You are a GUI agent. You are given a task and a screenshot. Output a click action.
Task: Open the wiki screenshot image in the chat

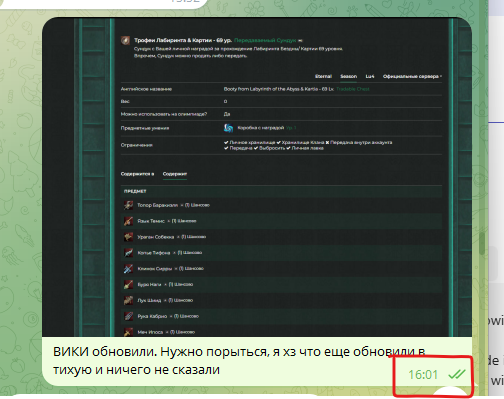point(257,177)
